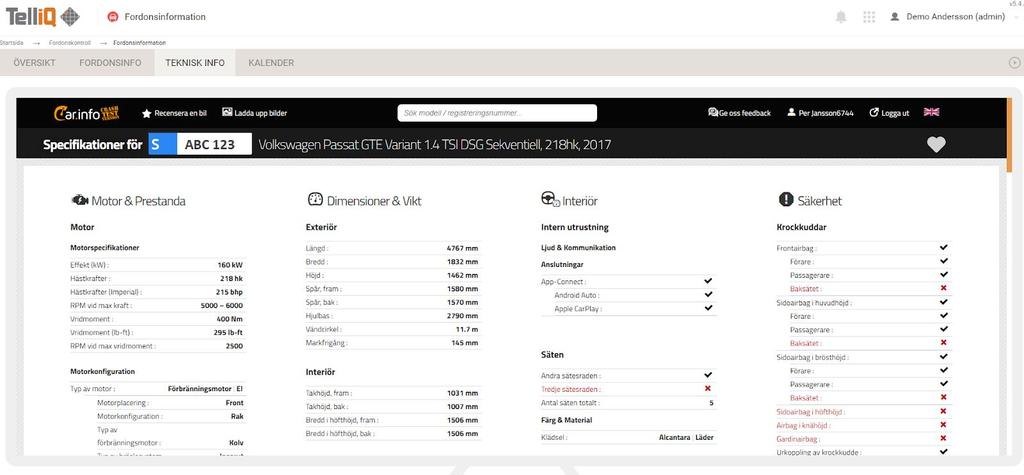The width and height of the screenshot is (1024, 475).
Task: Click Logga ut
Action: (x=895, y=113)
